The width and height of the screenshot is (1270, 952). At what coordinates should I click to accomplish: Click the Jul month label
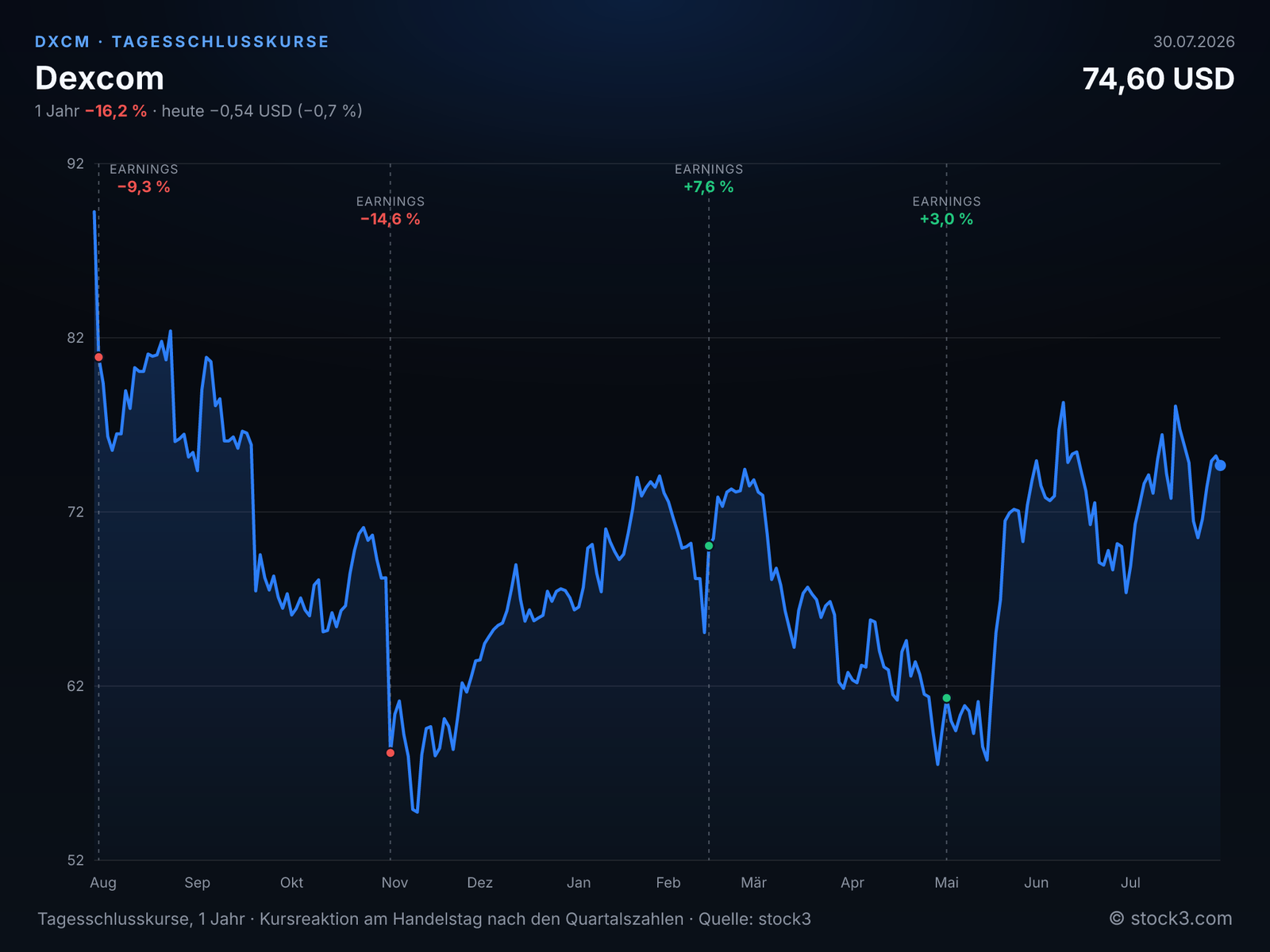point(1130,883)
